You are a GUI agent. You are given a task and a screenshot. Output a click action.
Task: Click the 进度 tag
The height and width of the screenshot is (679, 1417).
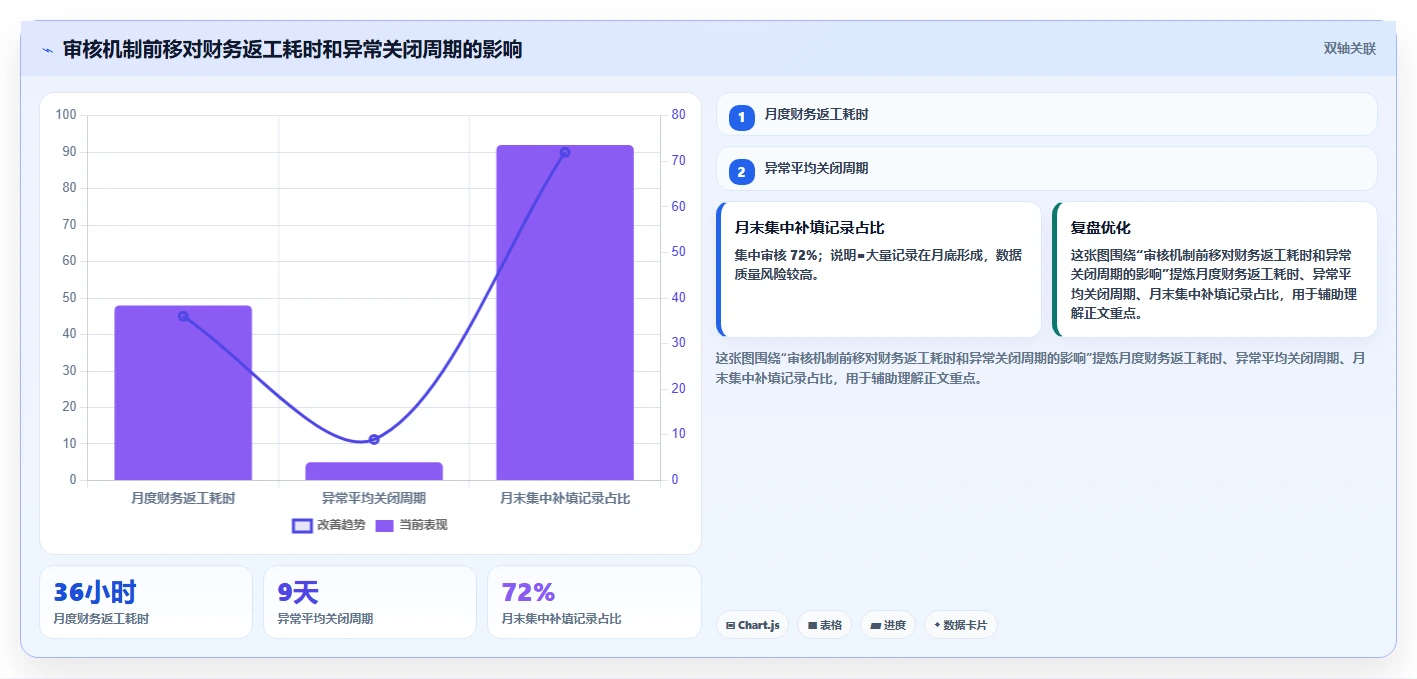pos(888,625)
